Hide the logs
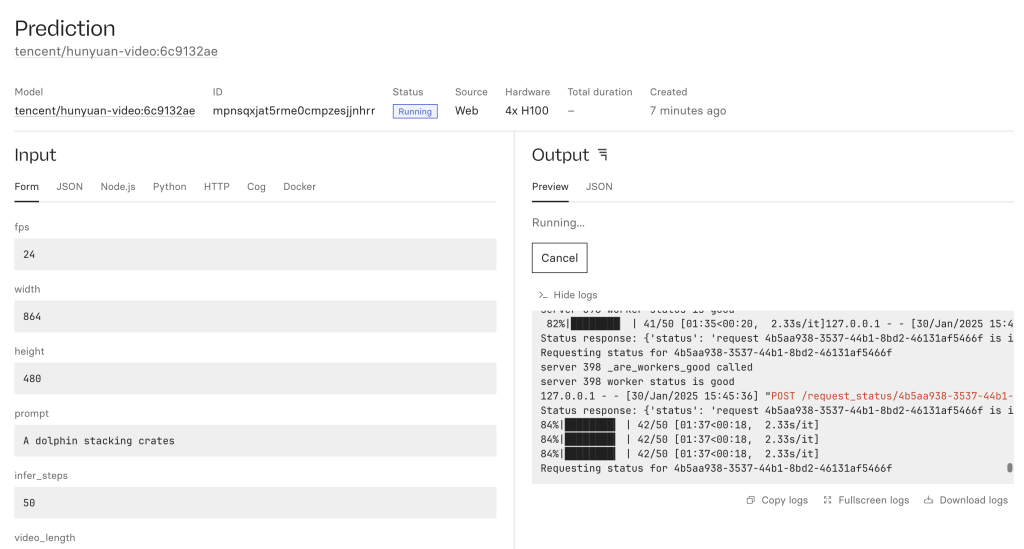The height and width of the screenshot is (549, 1024). click(x=568, y=295)
